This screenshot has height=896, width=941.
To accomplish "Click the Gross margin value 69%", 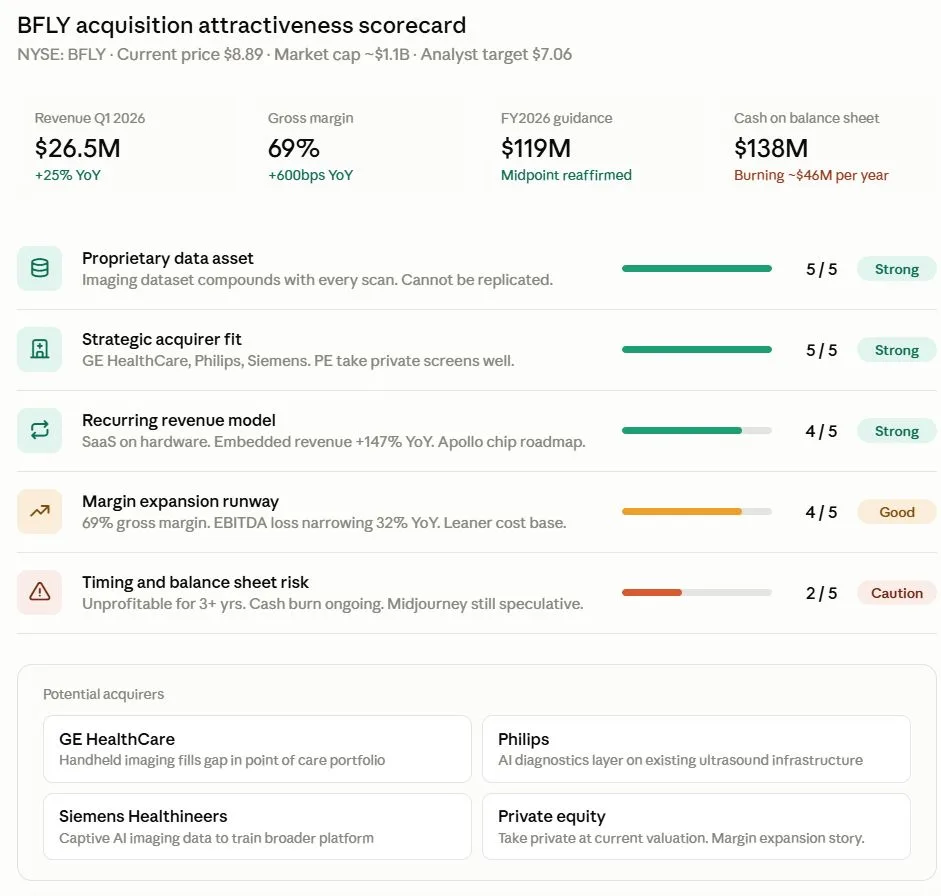I will tap(293, 148).
